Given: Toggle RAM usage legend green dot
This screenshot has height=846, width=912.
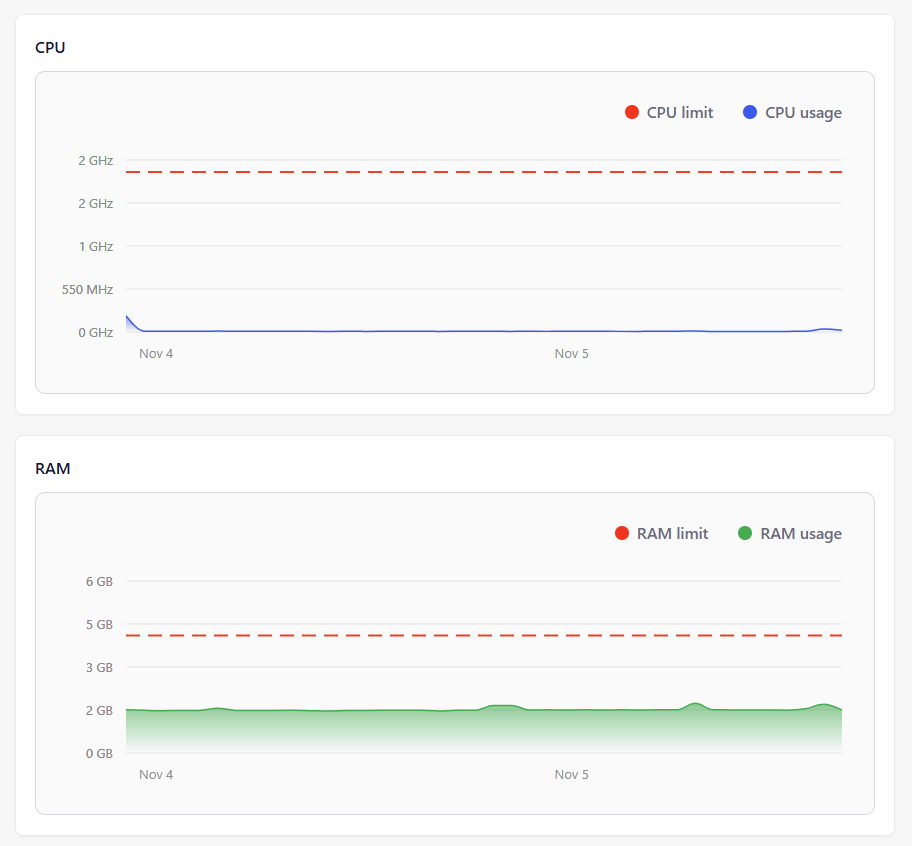Looking at the screenshot, I should click(x=745, y=533).
